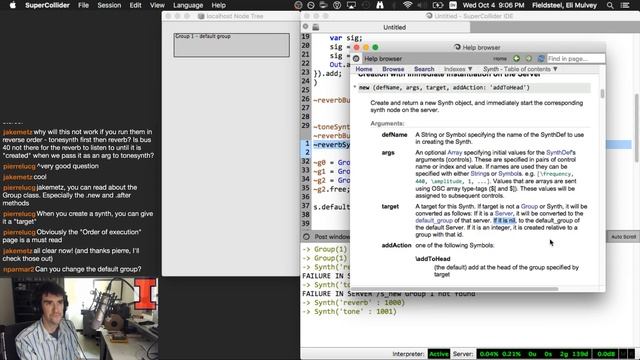Click the defName argument label
The height and width of the screenshot is (360, 640).
pos(394,135)
